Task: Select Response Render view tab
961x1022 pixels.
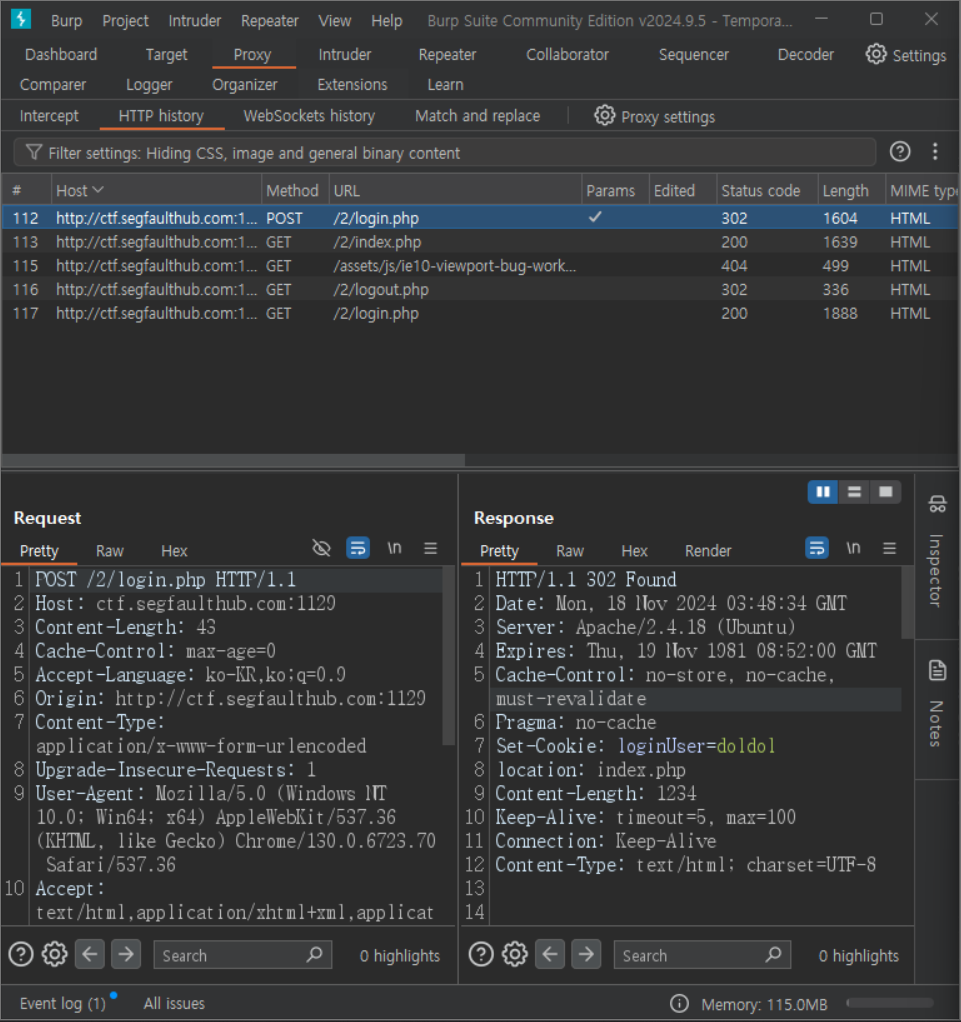Action: point(707,551)
